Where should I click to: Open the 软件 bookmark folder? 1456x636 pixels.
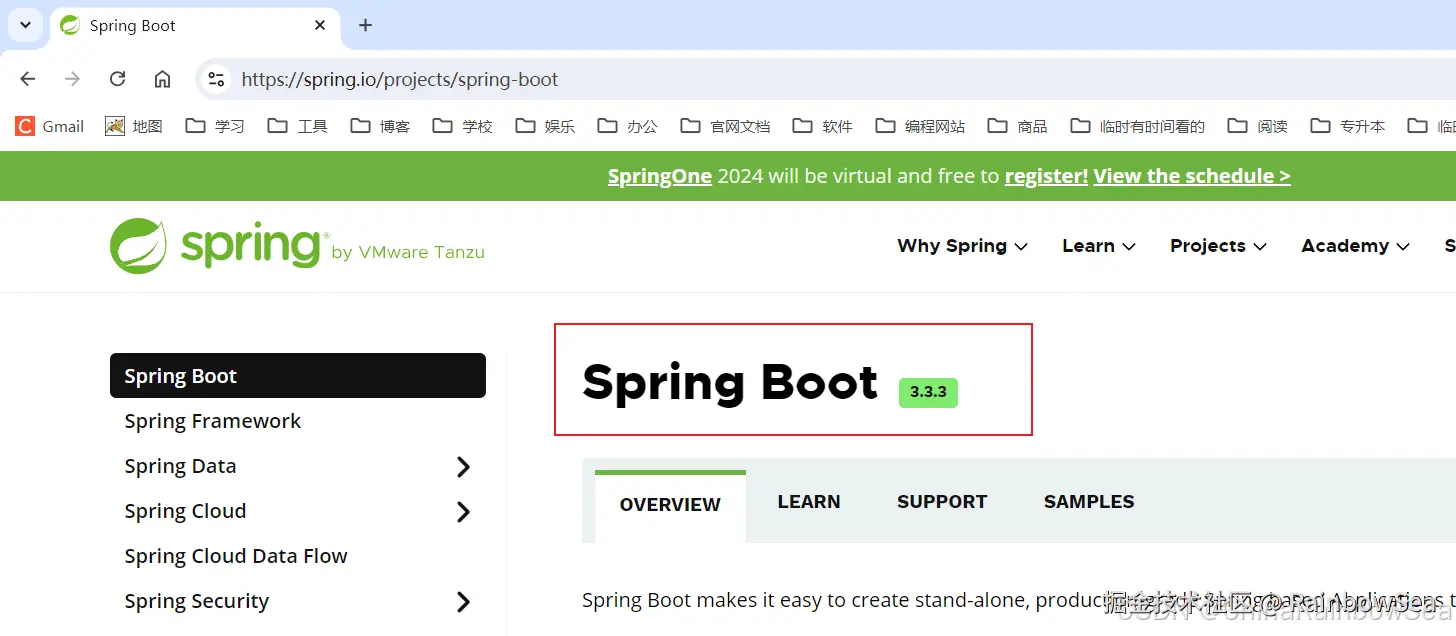pos(823,126)
